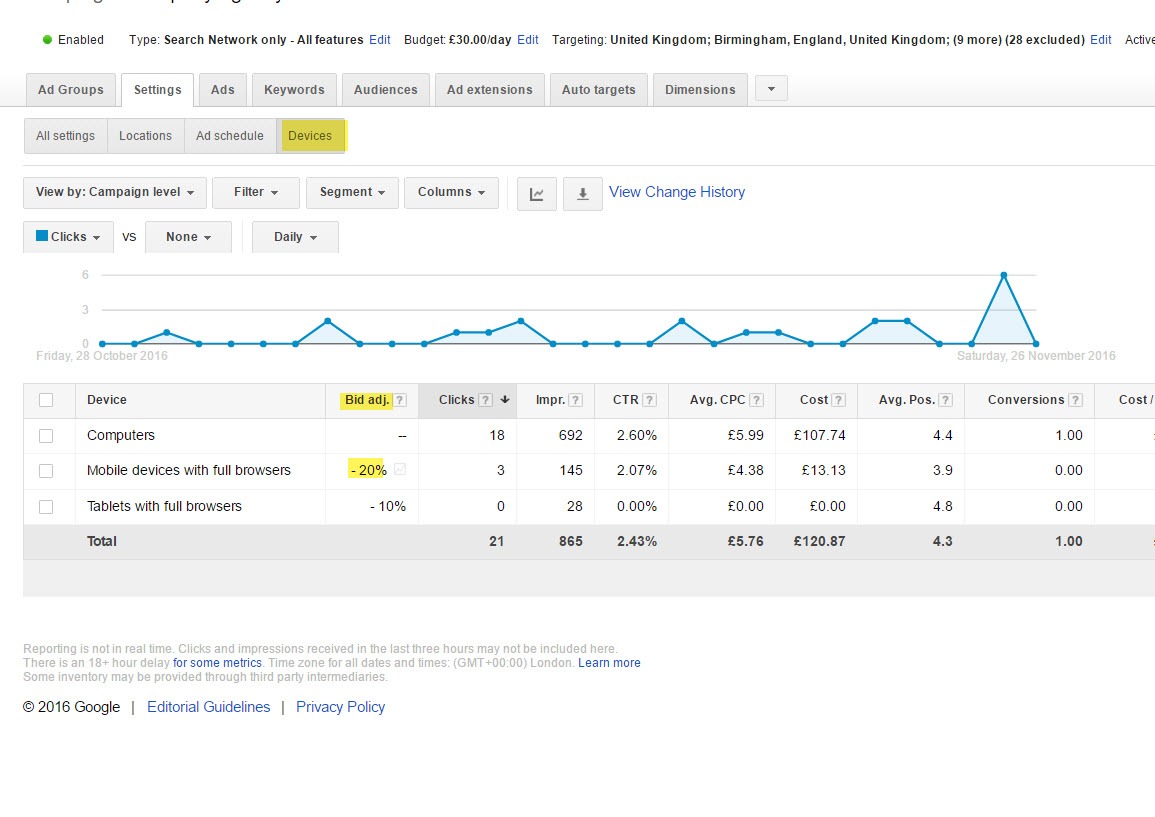Click the peak data point on chart
1155x817 pixels.
click(1003, 275)
